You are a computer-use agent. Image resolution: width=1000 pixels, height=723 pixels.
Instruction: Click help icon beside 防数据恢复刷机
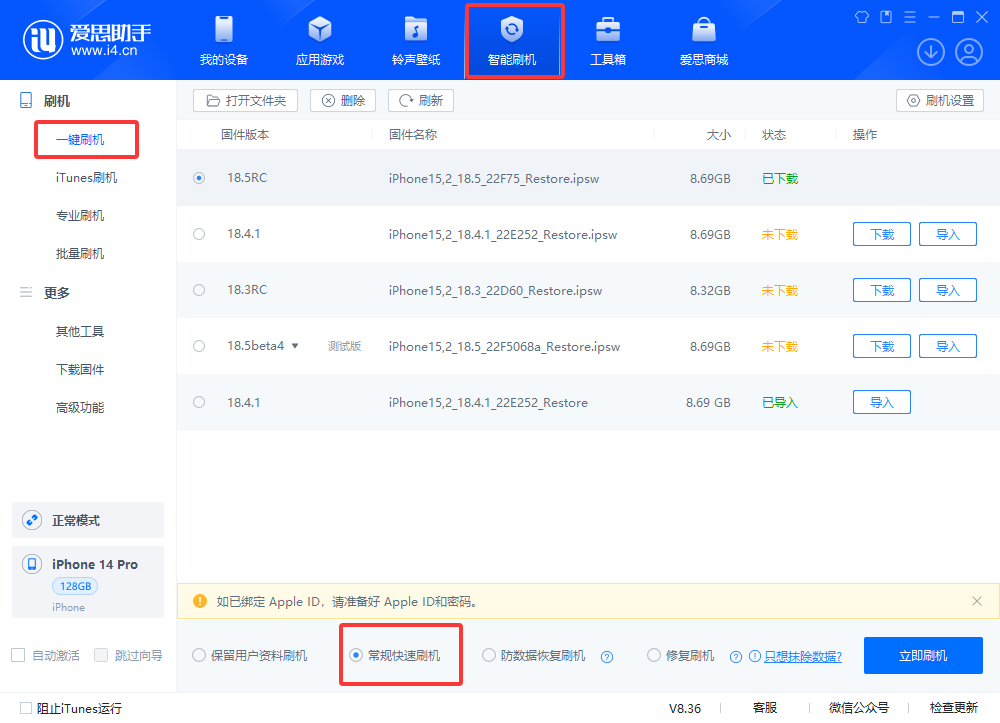point(606,657)
